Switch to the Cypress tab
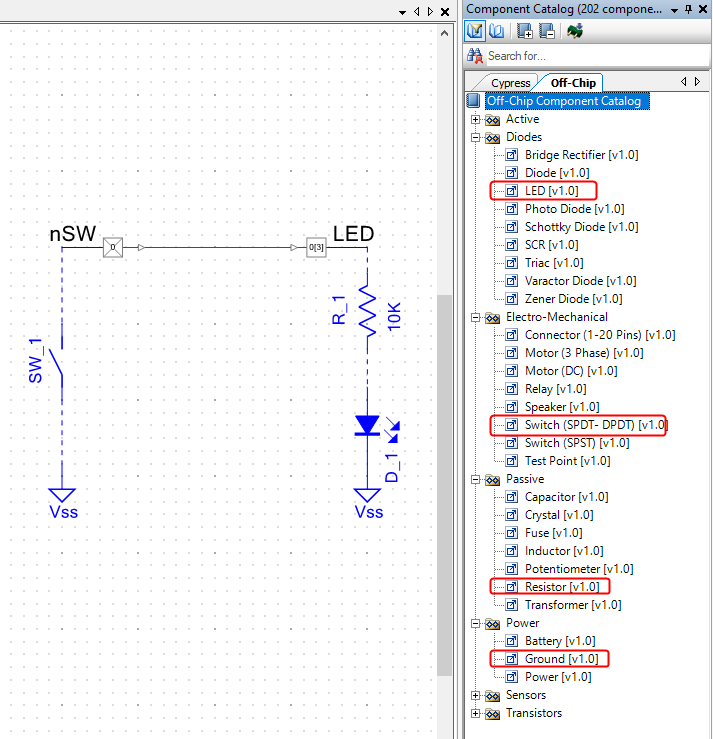713x739 pixels. coord(510,83)
